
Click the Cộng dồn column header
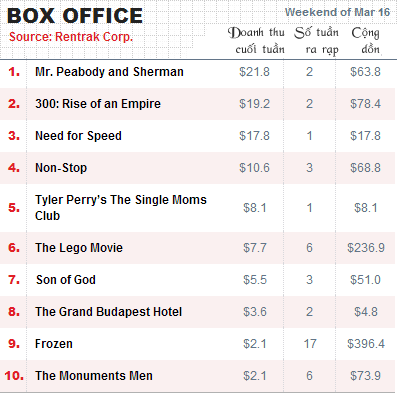click(x=366, y=41)
